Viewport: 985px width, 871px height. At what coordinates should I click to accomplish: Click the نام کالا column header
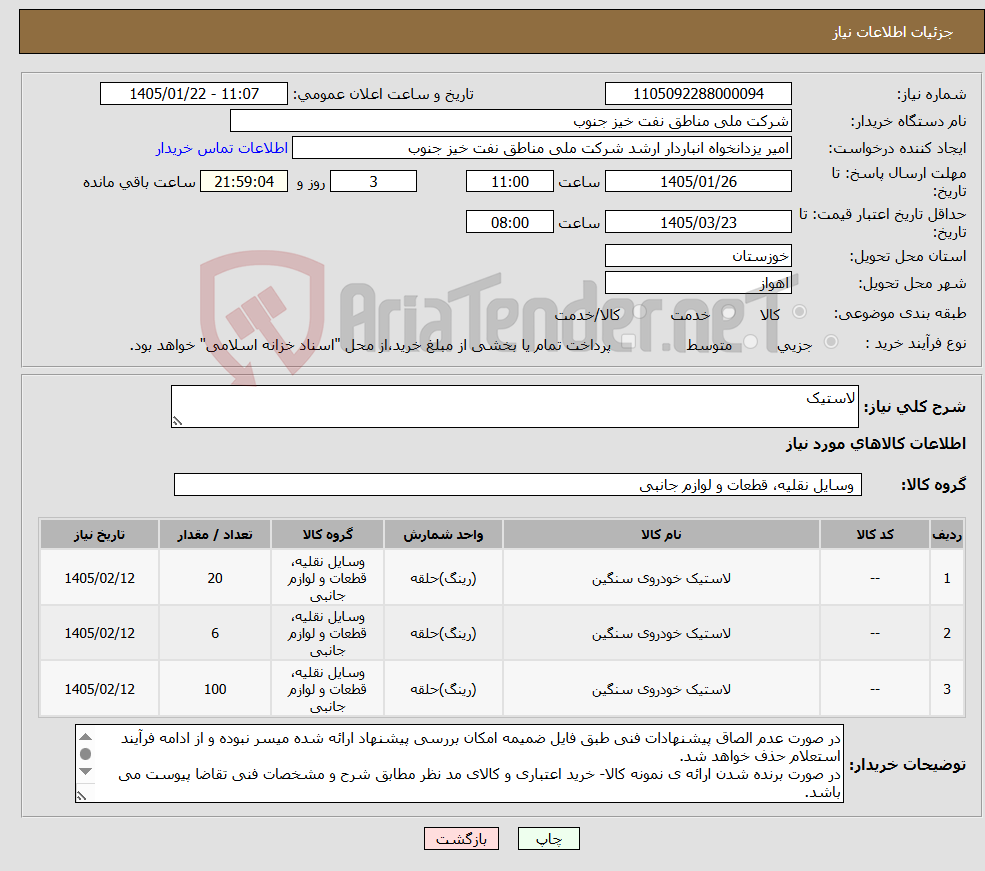pyautogui.click(x=661, y=534)
